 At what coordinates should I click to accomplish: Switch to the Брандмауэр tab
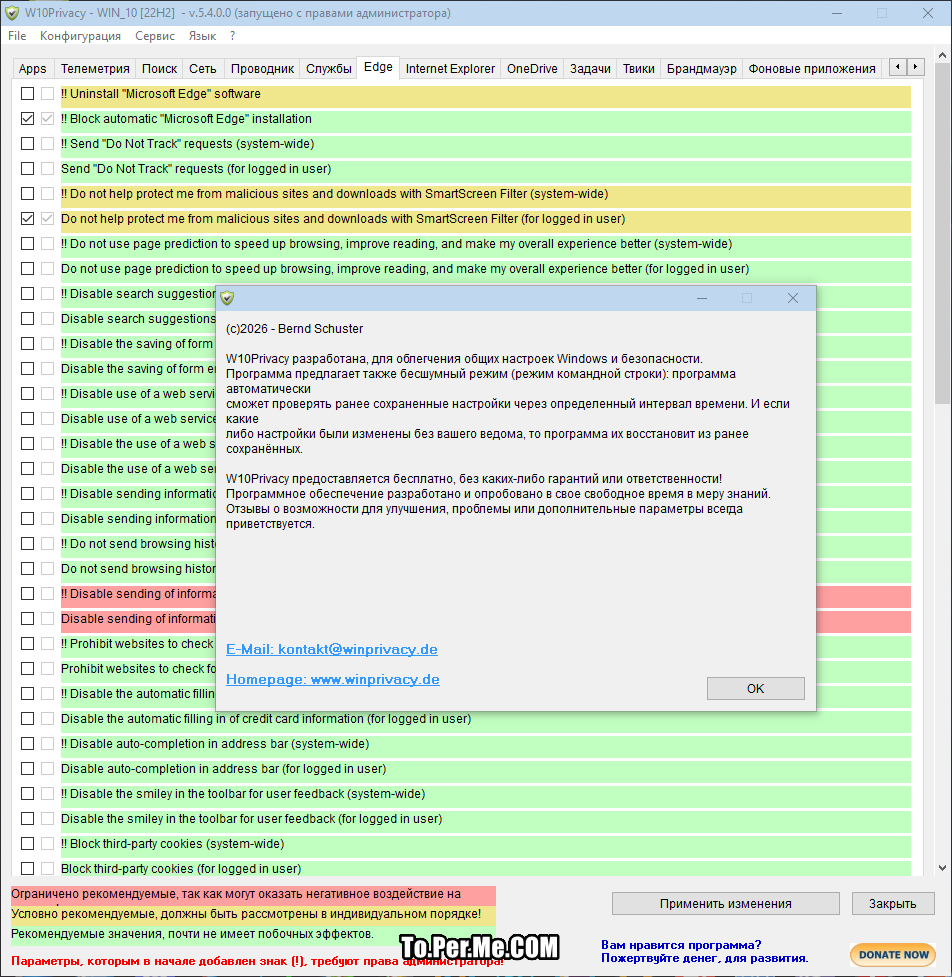pos(702,69)
